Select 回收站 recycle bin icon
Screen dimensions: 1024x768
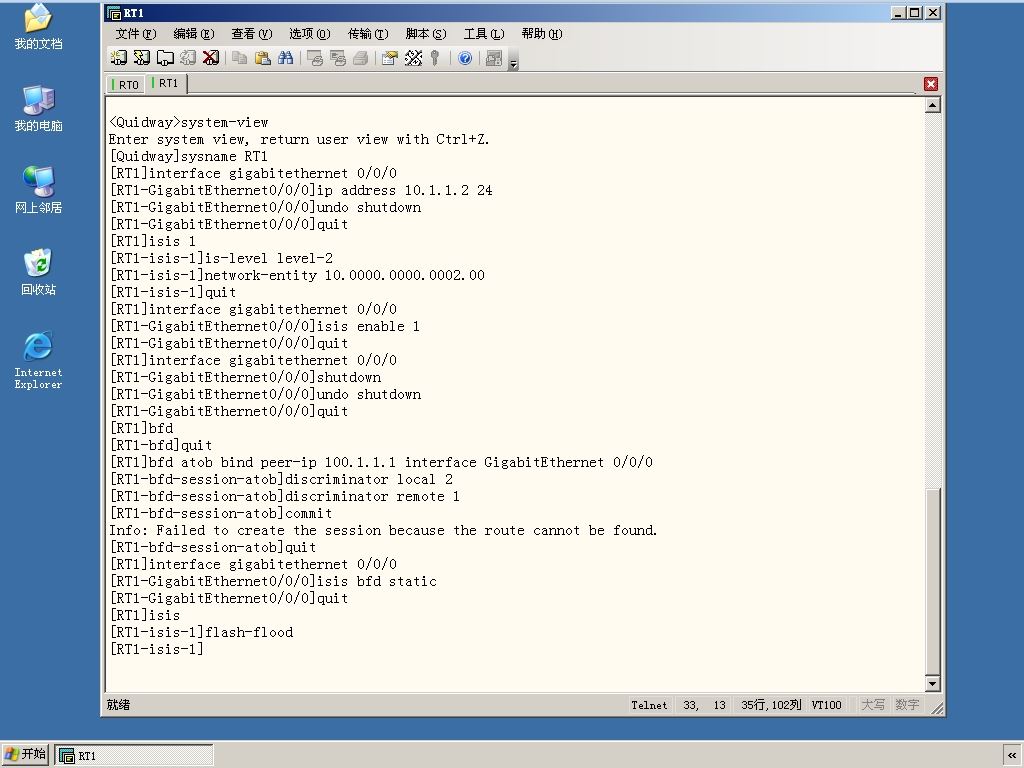tap(39, 272)
